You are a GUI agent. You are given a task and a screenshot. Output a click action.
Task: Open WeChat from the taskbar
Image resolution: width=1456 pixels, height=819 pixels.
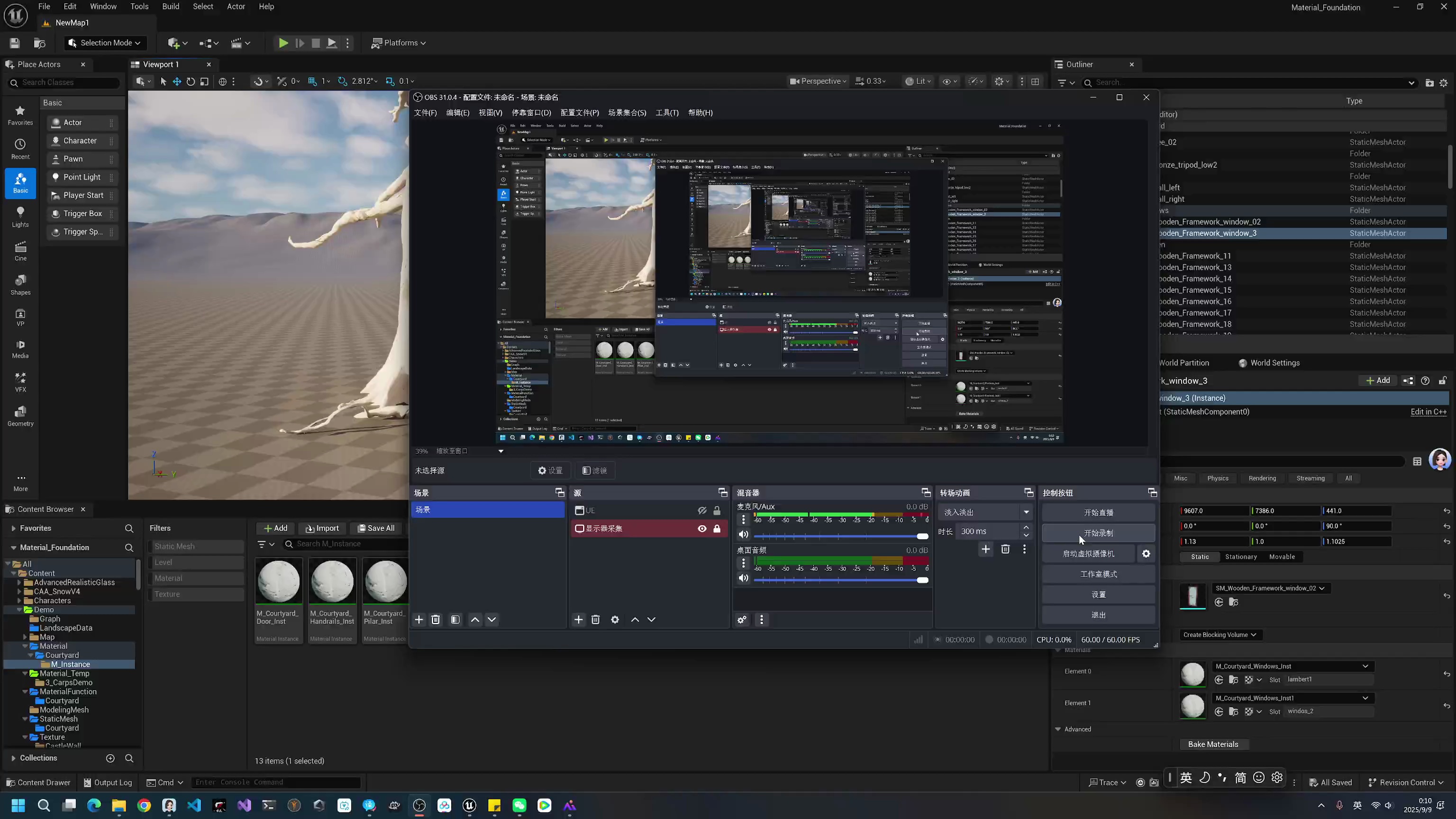519,805
